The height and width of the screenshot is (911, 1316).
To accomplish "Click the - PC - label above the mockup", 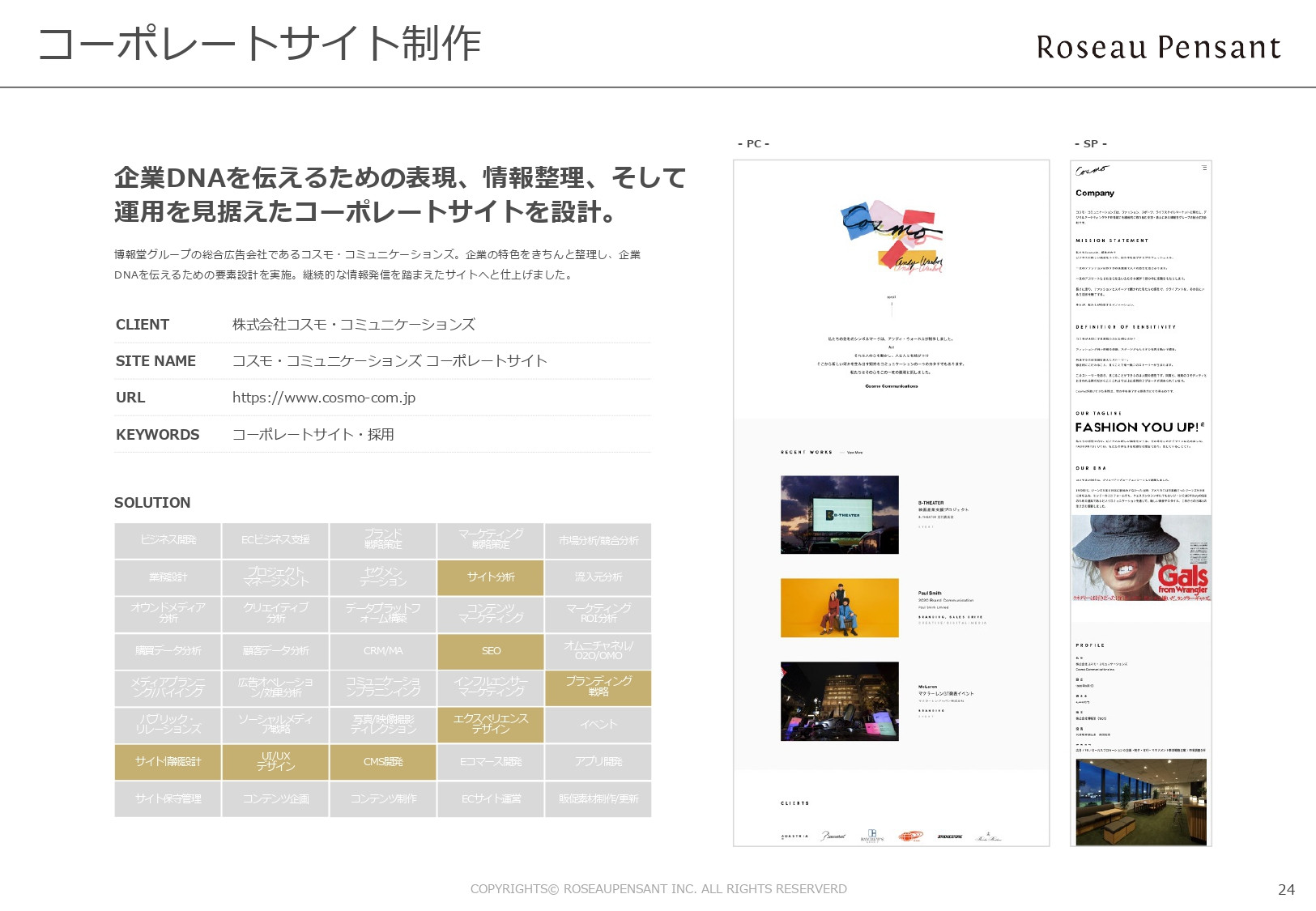I will pyautogui.click(x=753, y=143).
